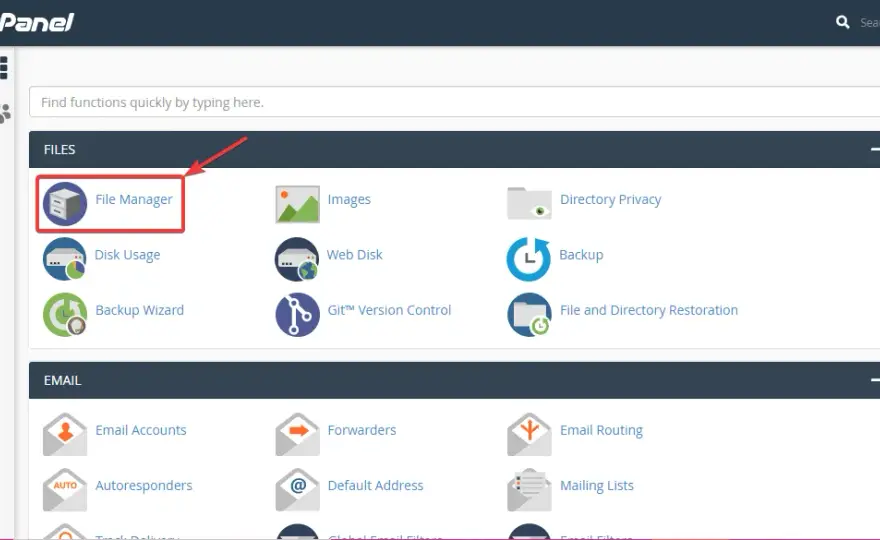The width and height of the screenshot is (880, 540).
Task: Click the Email Routing link
Action: (602, 430)
